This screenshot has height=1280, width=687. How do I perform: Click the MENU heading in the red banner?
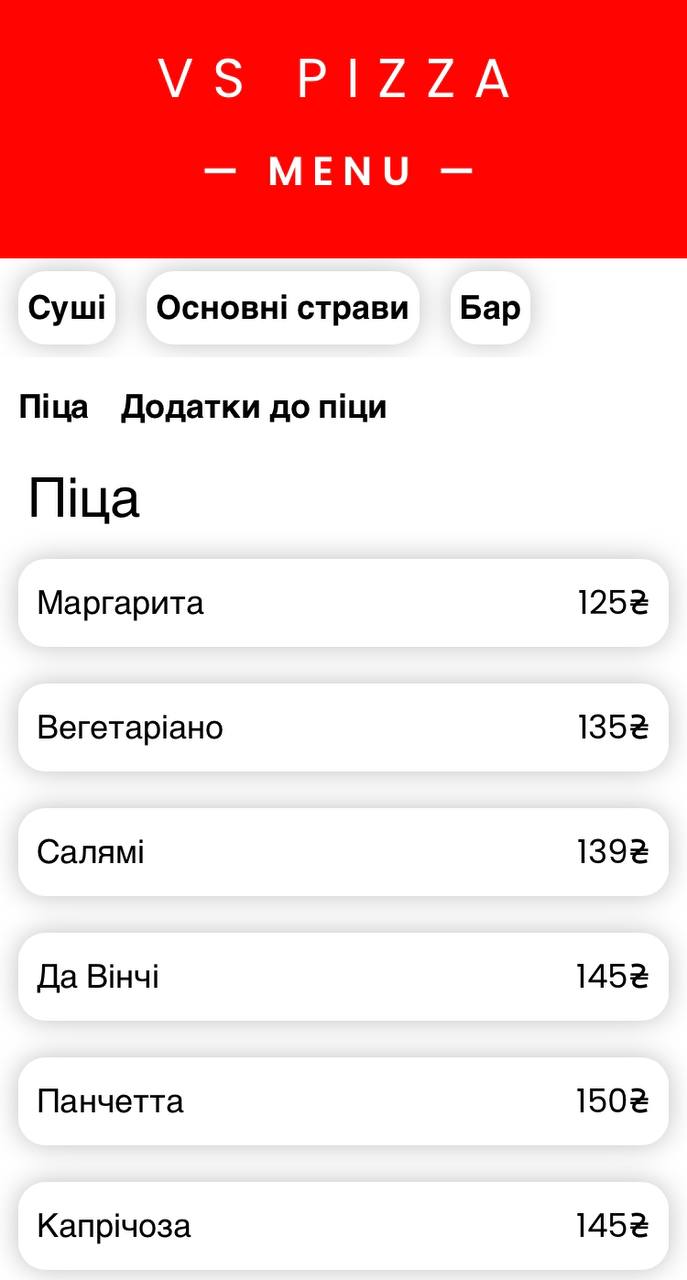(x=339, y=172)
